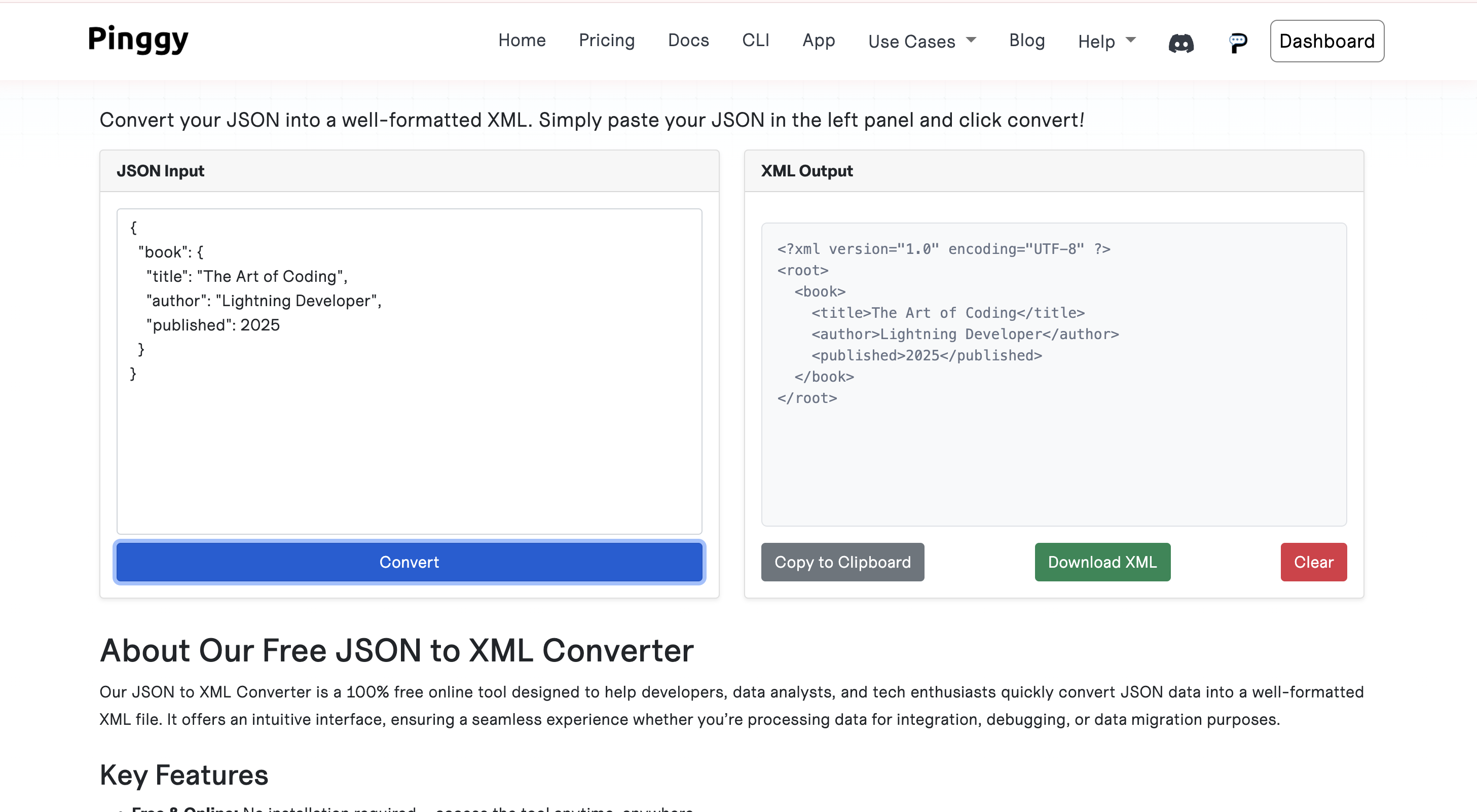The image size is (1477, 812).
Task: Click the closing </root> tag line
Action: coord(807,398)
